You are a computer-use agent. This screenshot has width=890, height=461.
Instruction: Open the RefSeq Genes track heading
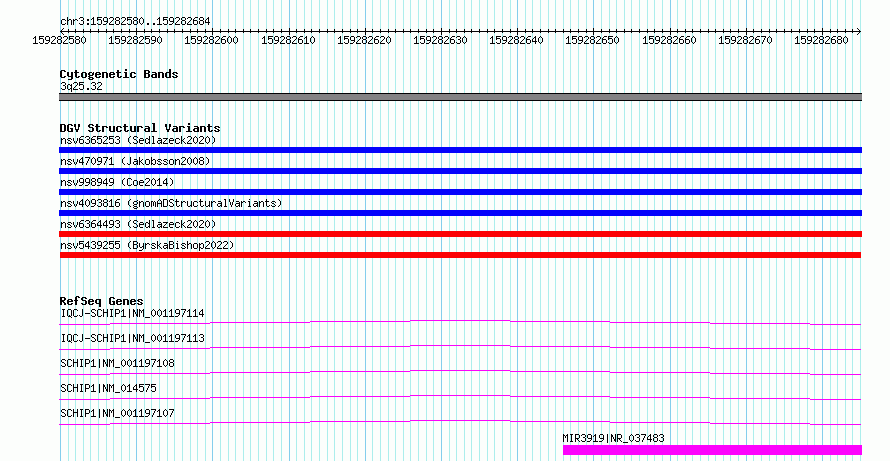pyautogui.click(x=102, y=301)
